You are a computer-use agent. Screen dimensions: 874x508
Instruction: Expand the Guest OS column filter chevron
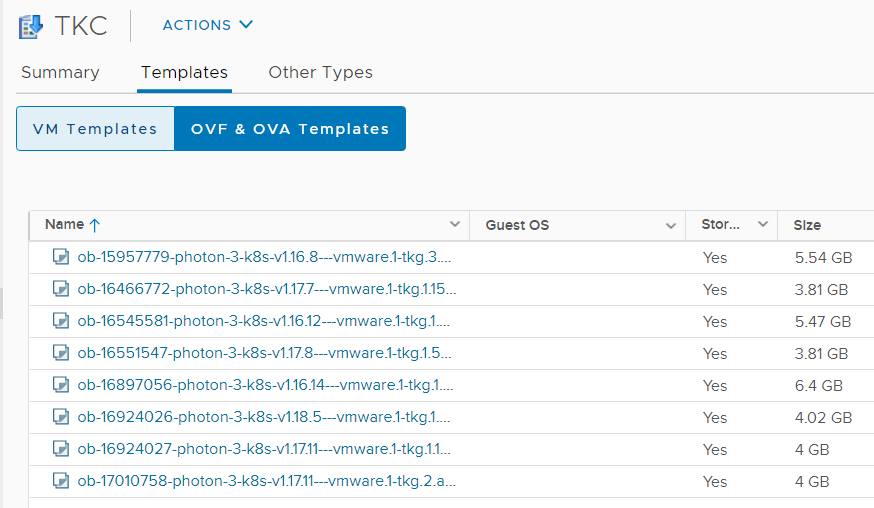671,225
